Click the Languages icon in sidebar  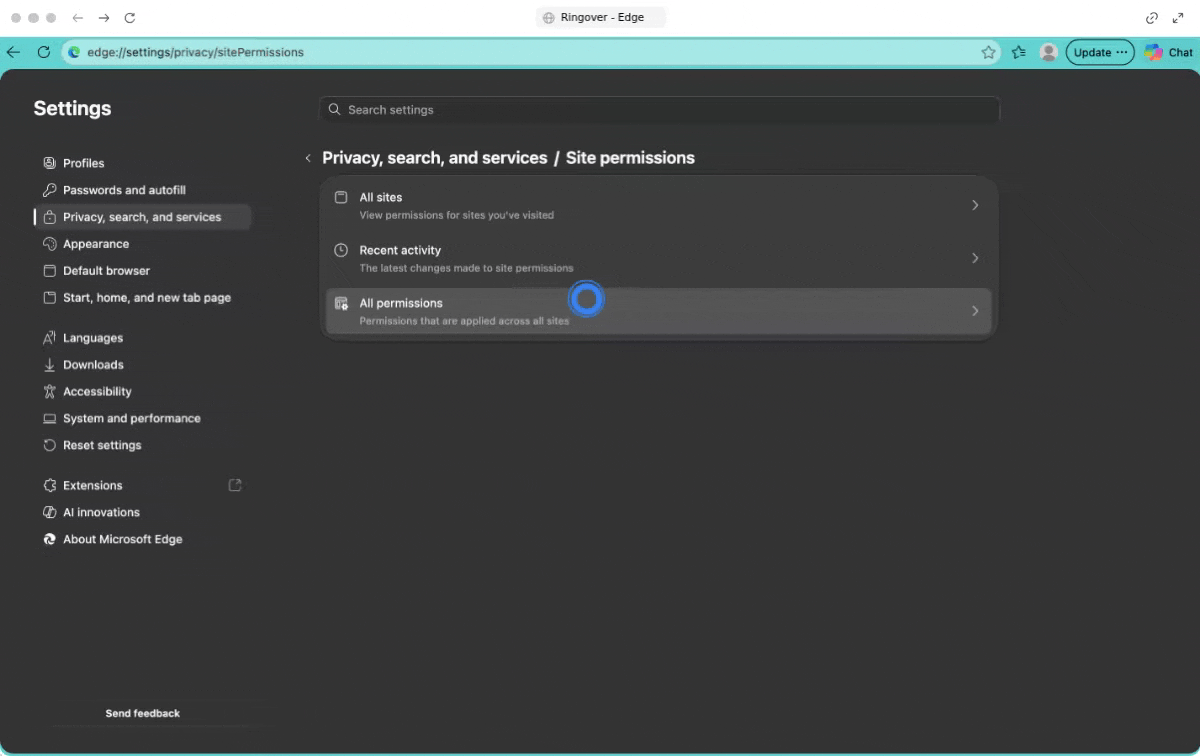tap(50, 338)
